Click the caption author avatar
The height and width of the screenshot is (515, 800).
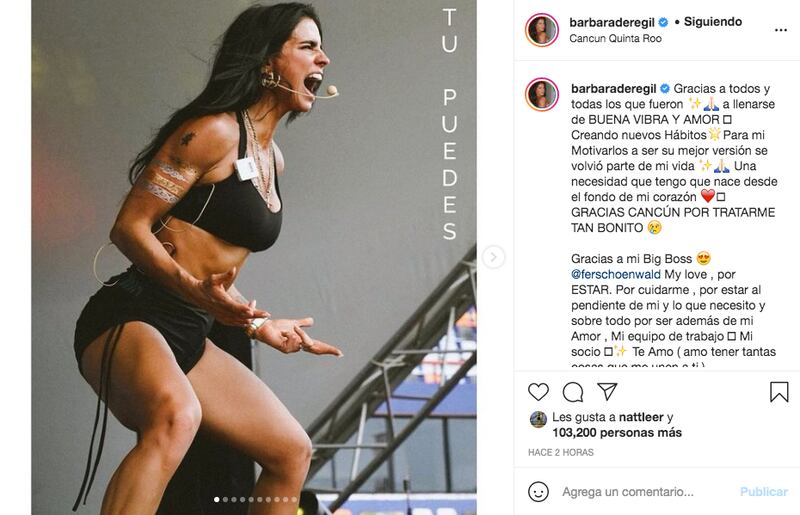tap(542, 94)
